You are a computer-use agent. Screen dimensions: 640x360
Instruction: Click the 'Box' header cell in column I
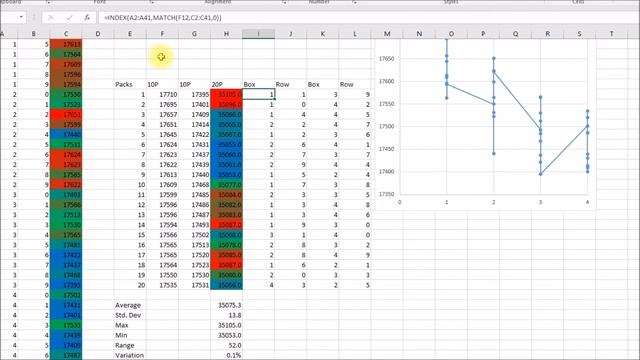[258, 84]
